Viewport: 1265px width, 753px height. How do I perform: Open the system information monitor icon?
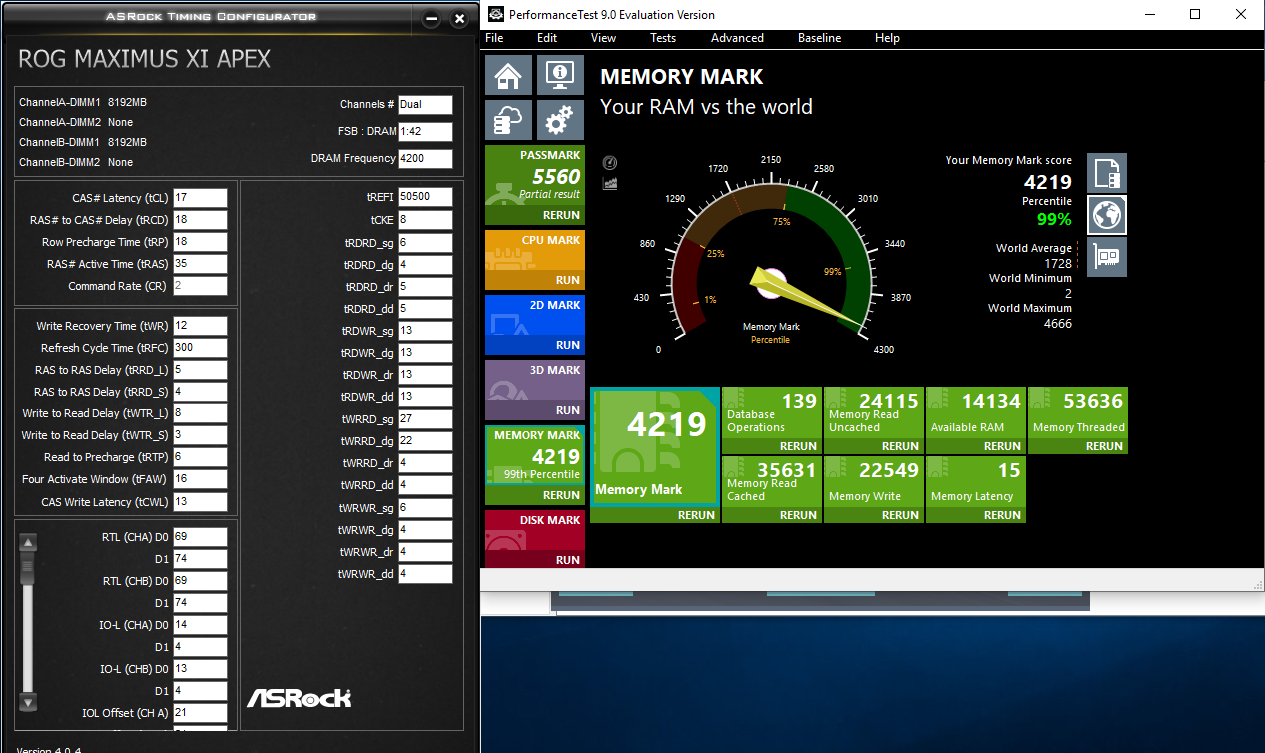(560, 74)
